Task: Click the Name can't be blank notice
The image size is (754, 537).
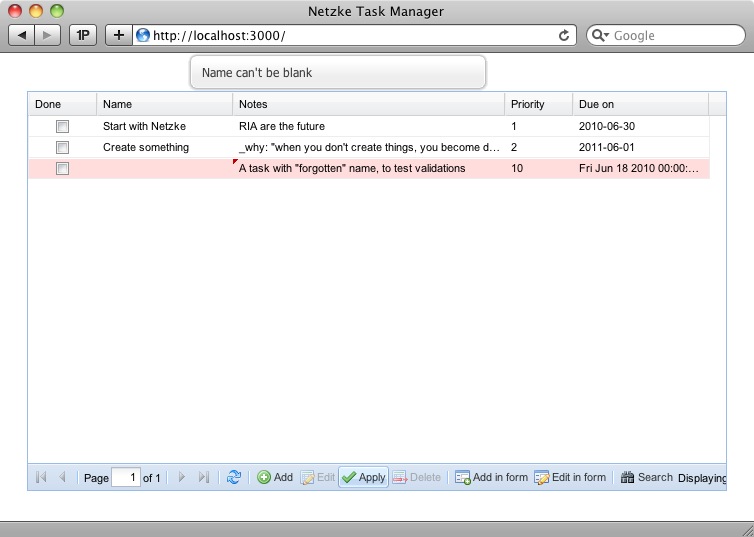Action: (x=338, y=73)
